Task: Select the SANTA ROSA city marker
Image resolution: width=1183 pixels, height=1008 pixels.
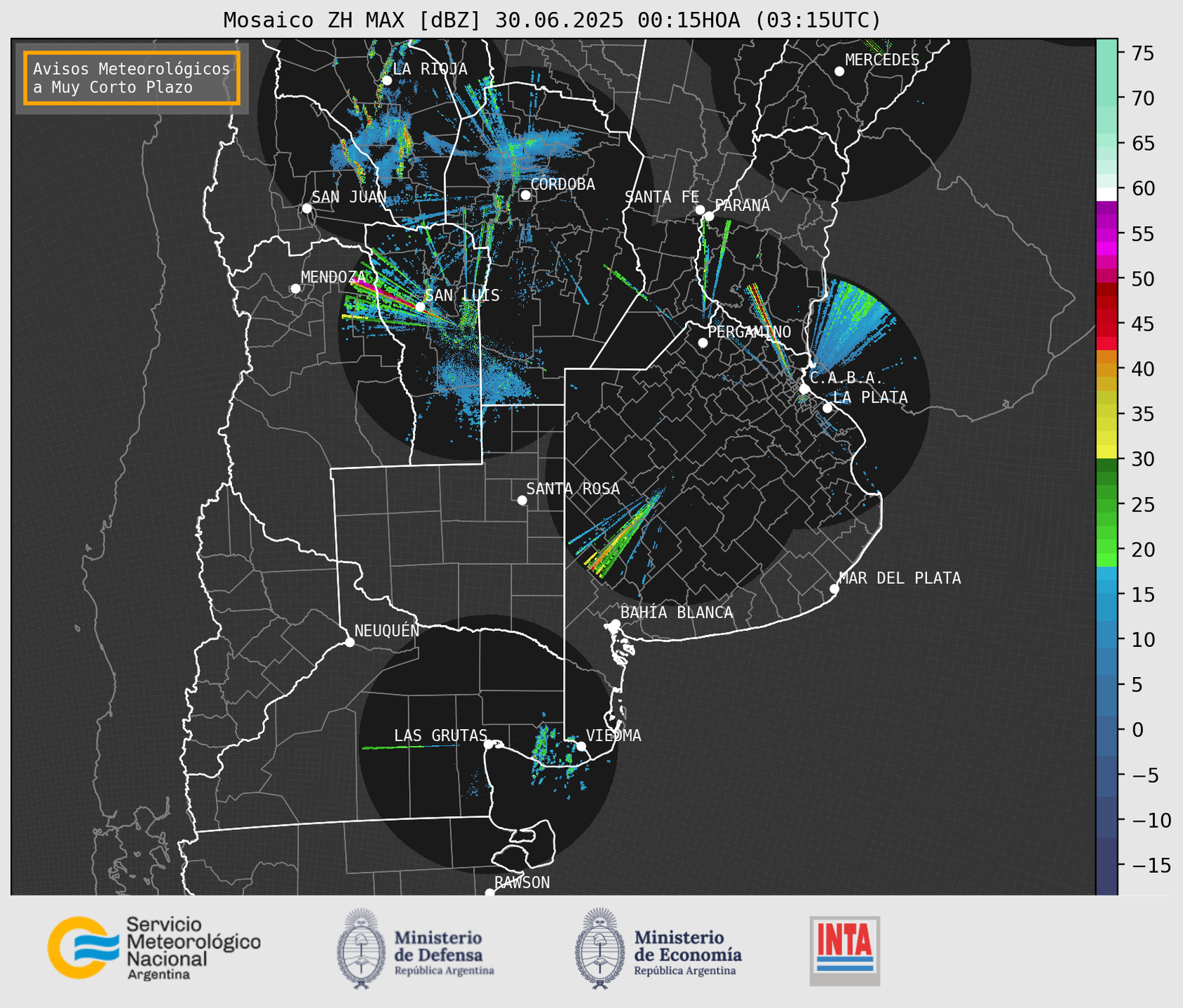Action: 522,500
